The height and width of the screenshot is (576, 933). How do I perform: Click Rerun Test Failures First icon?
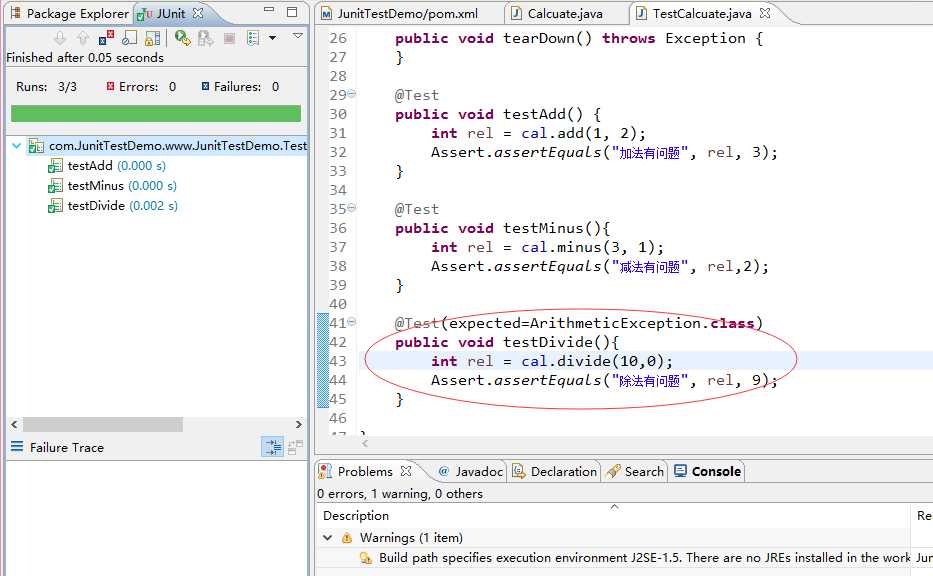[206, 38]
